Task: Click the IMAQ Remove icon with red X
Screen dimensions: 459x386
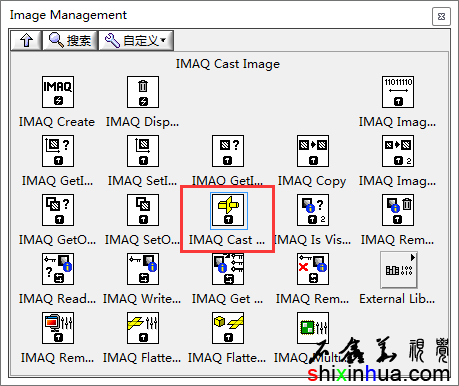Action: [x=313, y=269]
